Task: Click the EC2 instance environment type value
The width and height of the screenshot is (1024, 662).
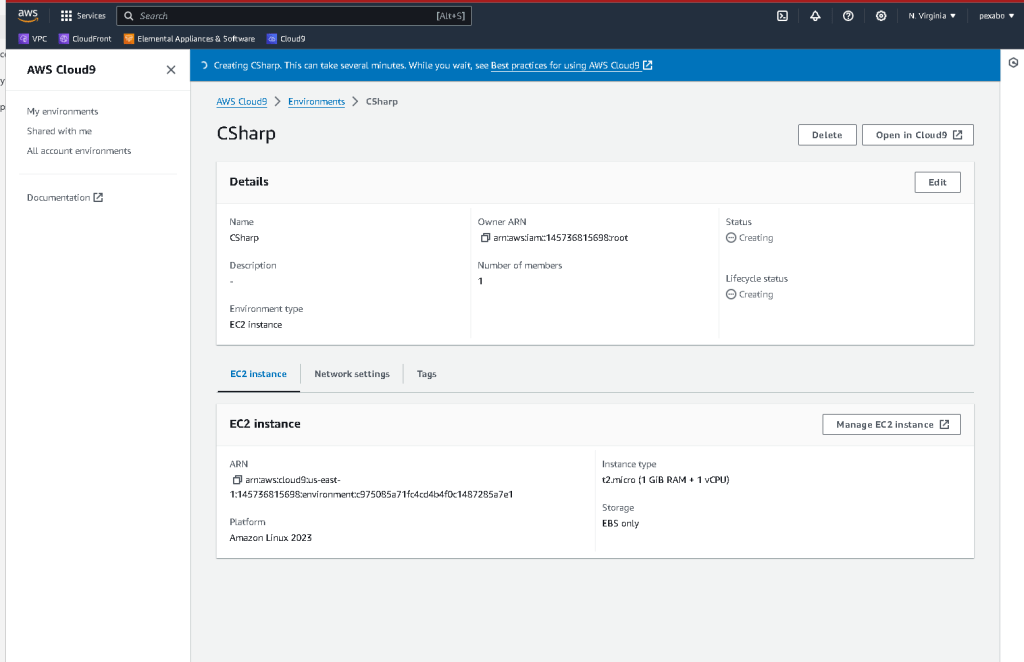Action: tap(256, 324)
